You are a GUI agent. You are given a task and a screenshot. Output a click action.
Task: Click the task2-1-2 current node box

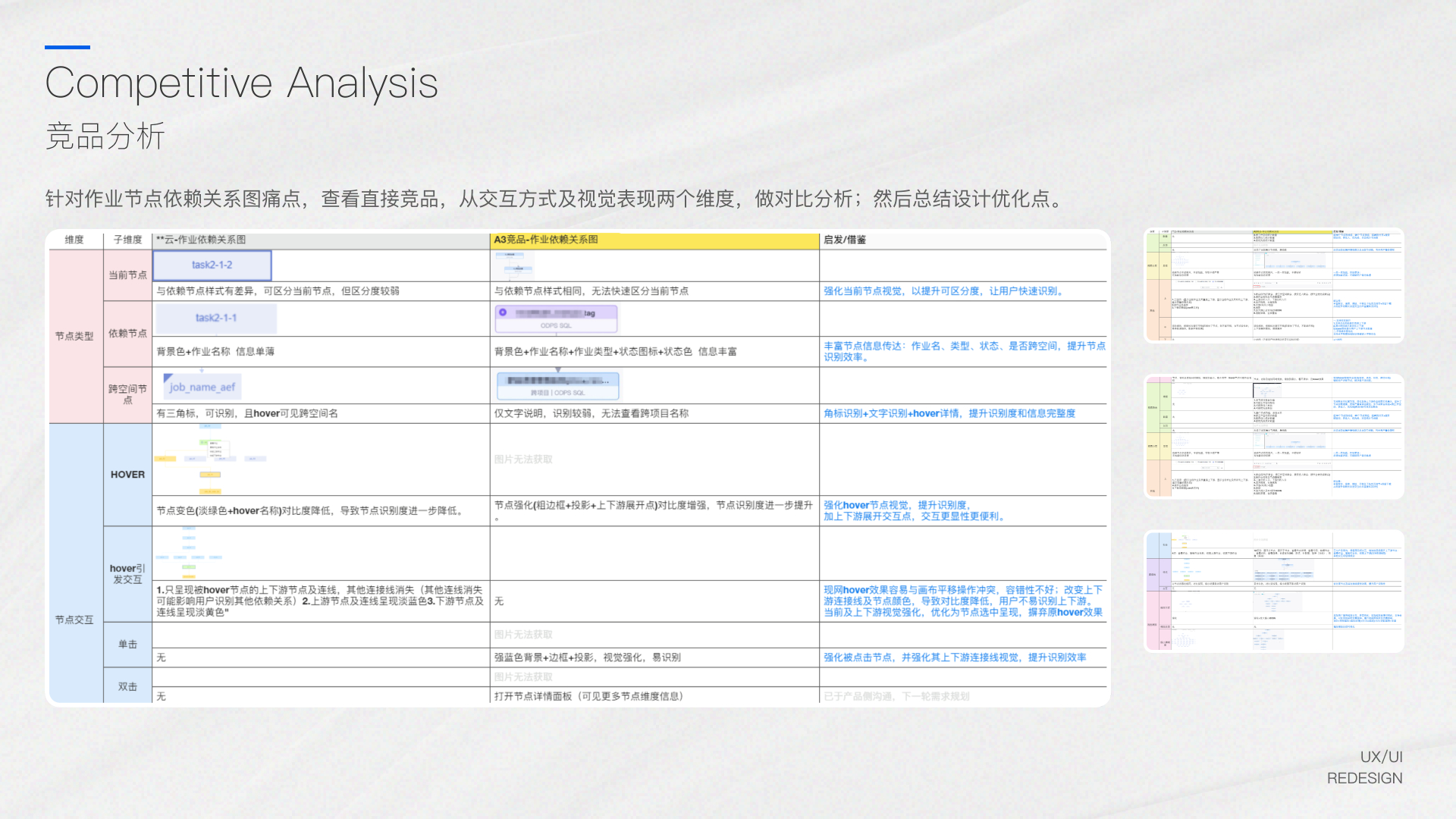[212, 265]
